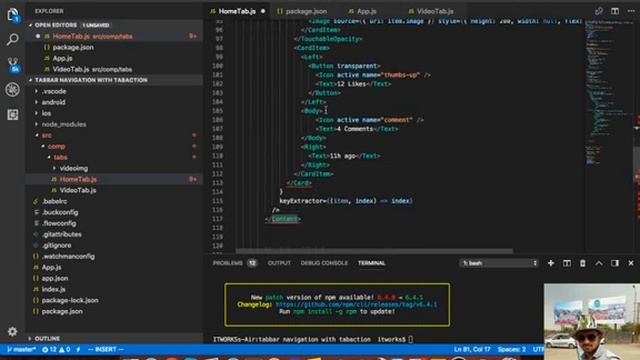Click the horizontal scrollbar in editor
The width and height of the screenshot is (640, 360).
click(374, 251)
